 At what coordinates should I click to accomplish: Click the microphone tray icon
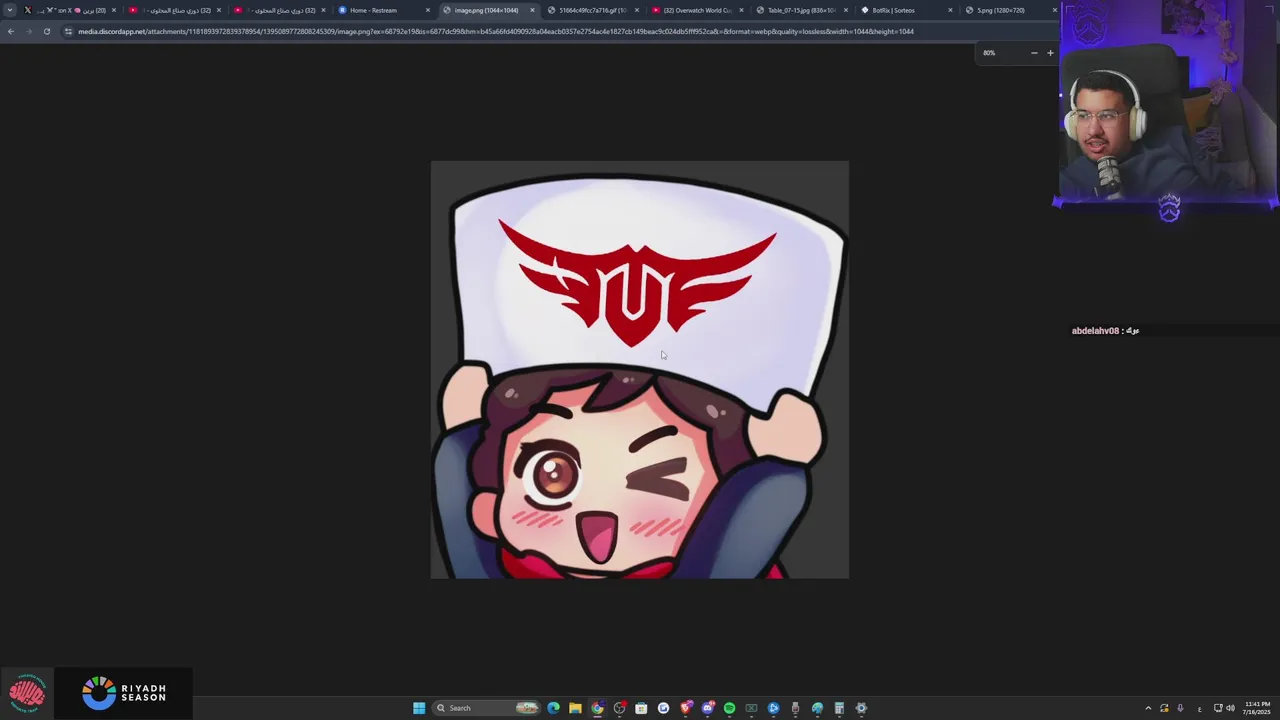[x=1180, y=708]
